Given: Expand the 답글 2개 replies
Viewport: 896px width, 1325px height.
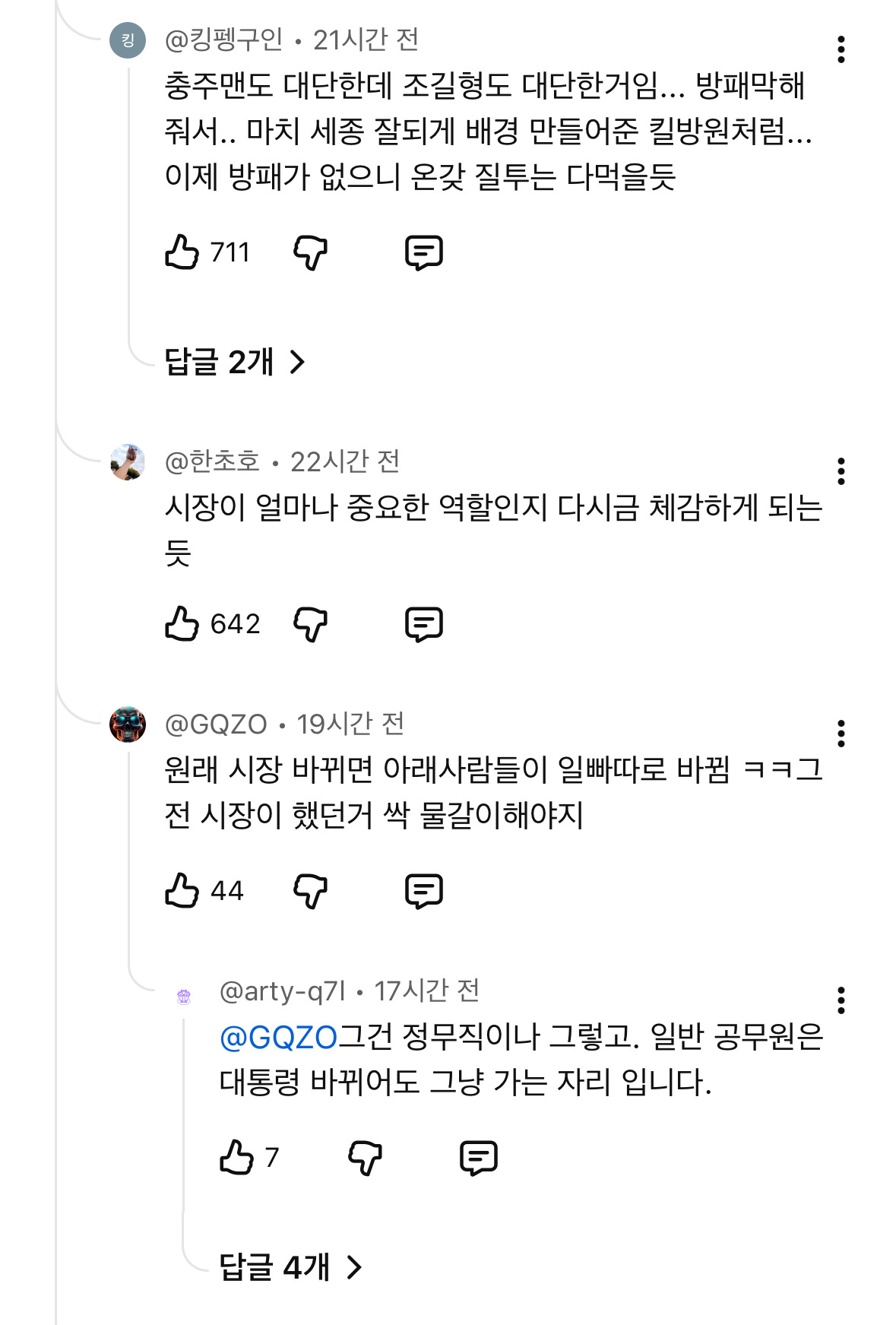Looking at the screenshot, I should tap(235, 362).
